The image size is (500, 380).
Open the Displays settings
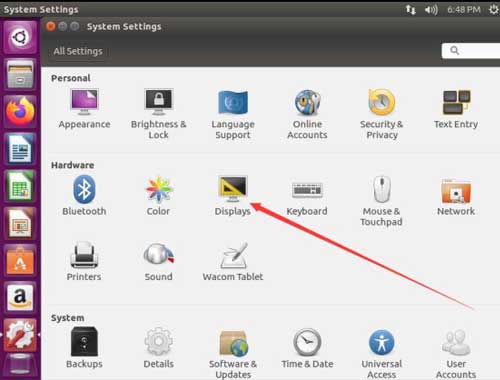[233, 196]
